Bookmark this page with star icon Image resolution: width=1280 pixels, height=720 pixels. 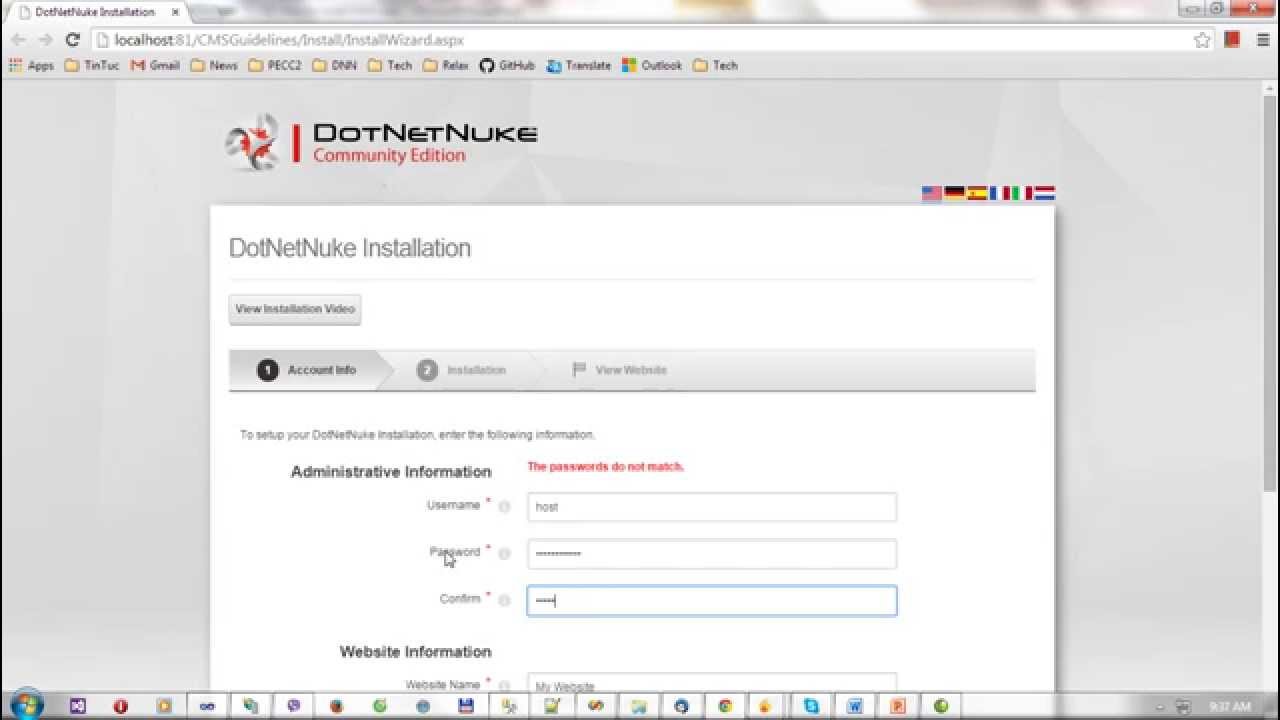pos(1202,40)
